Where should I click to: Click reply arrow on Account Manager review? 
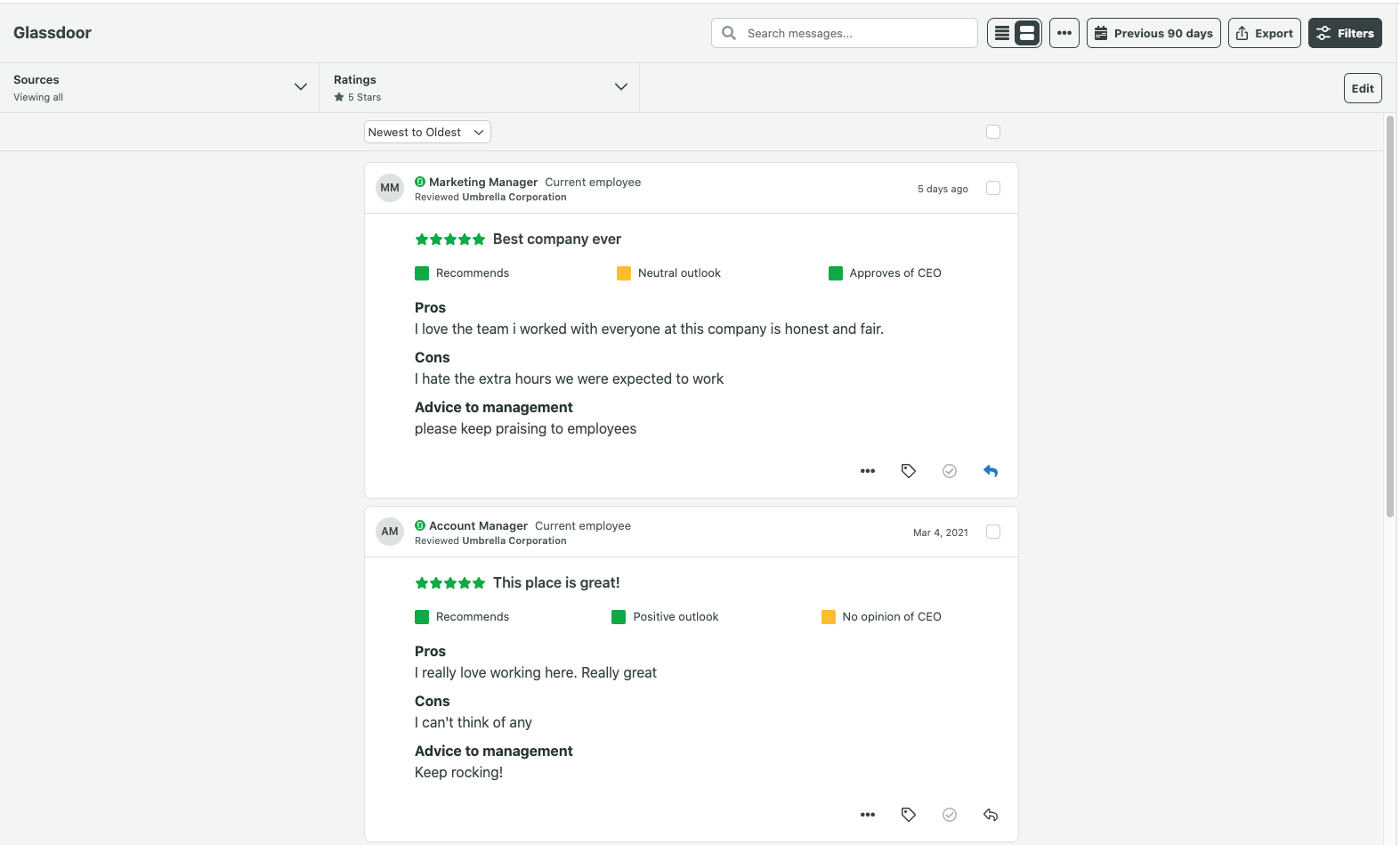click(991, 815)
